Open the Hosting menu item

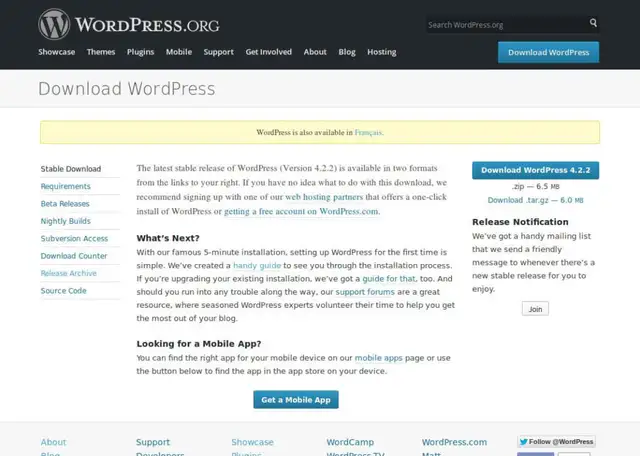[x=382, y=52]
